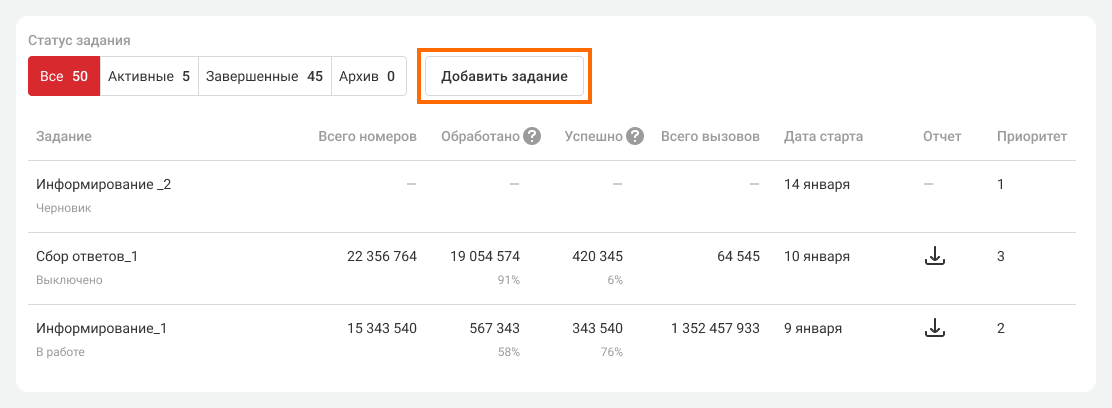This screenshot has height=408, width=1112.
Task: Download report for Сбор ответов_1
Action: coord(934,257)
